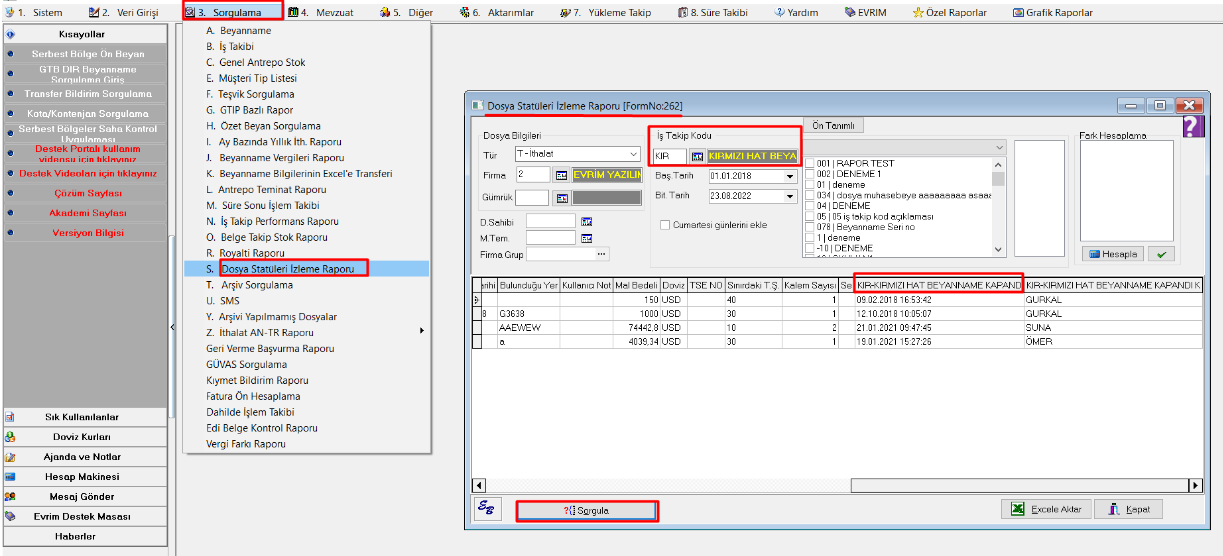Viewport: 1223px width, 556px height.
Task: Click the Hesapla button
Action: [1113, 254]
